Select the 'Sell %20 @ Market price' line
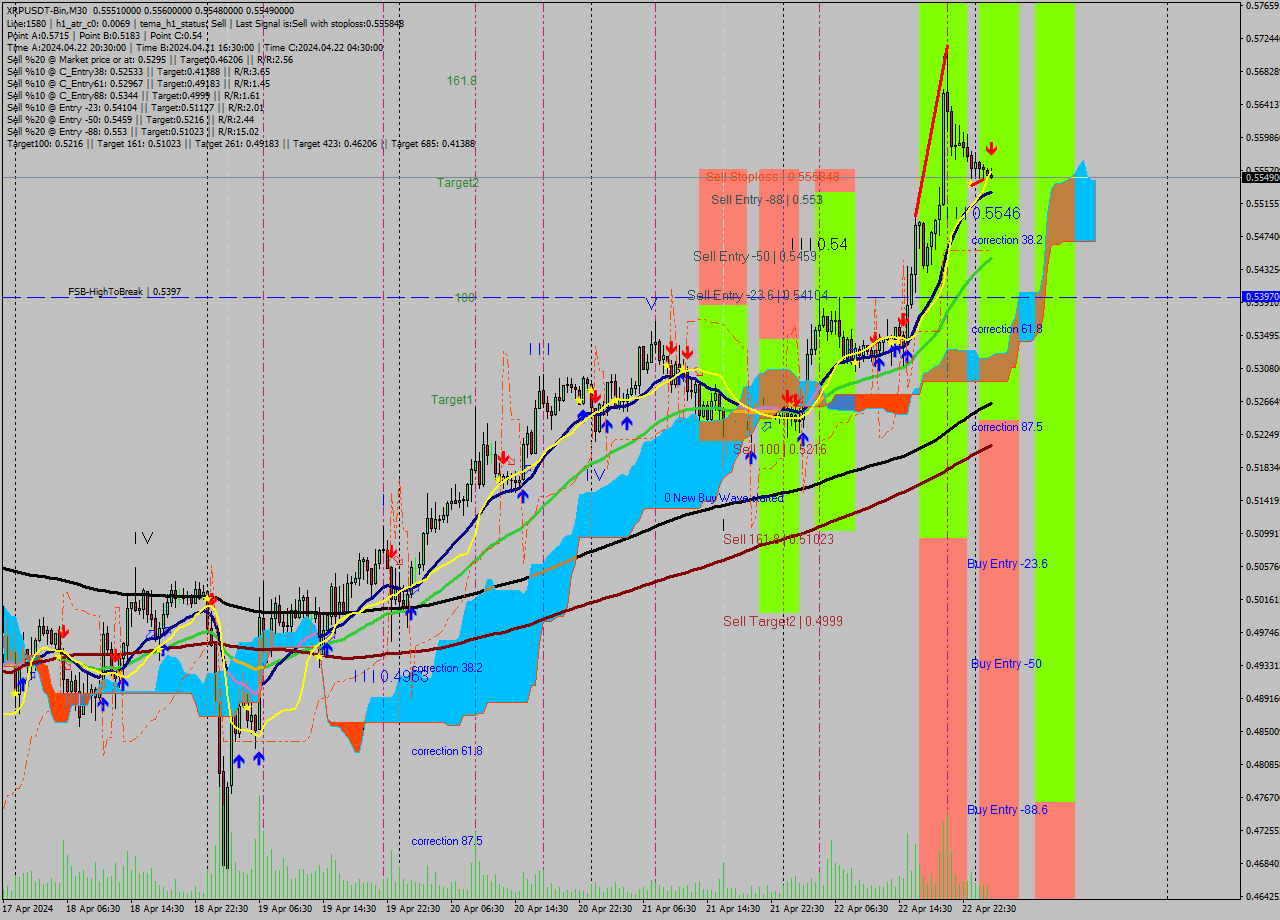Screen dimensions: 1280x920 149,59
